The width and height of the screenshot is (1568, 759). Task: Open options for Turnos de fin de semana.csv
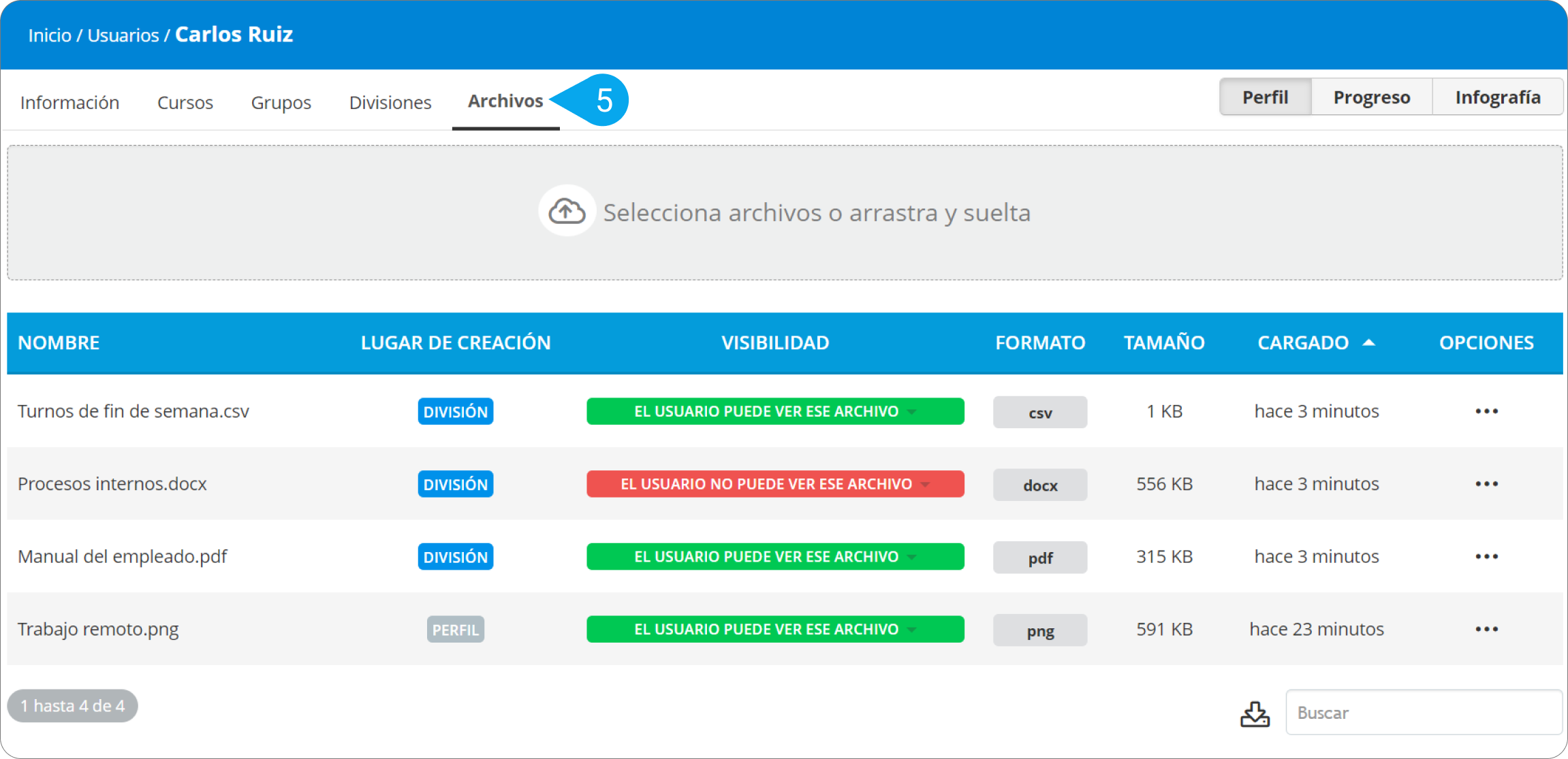click(x=1486, y=411)
